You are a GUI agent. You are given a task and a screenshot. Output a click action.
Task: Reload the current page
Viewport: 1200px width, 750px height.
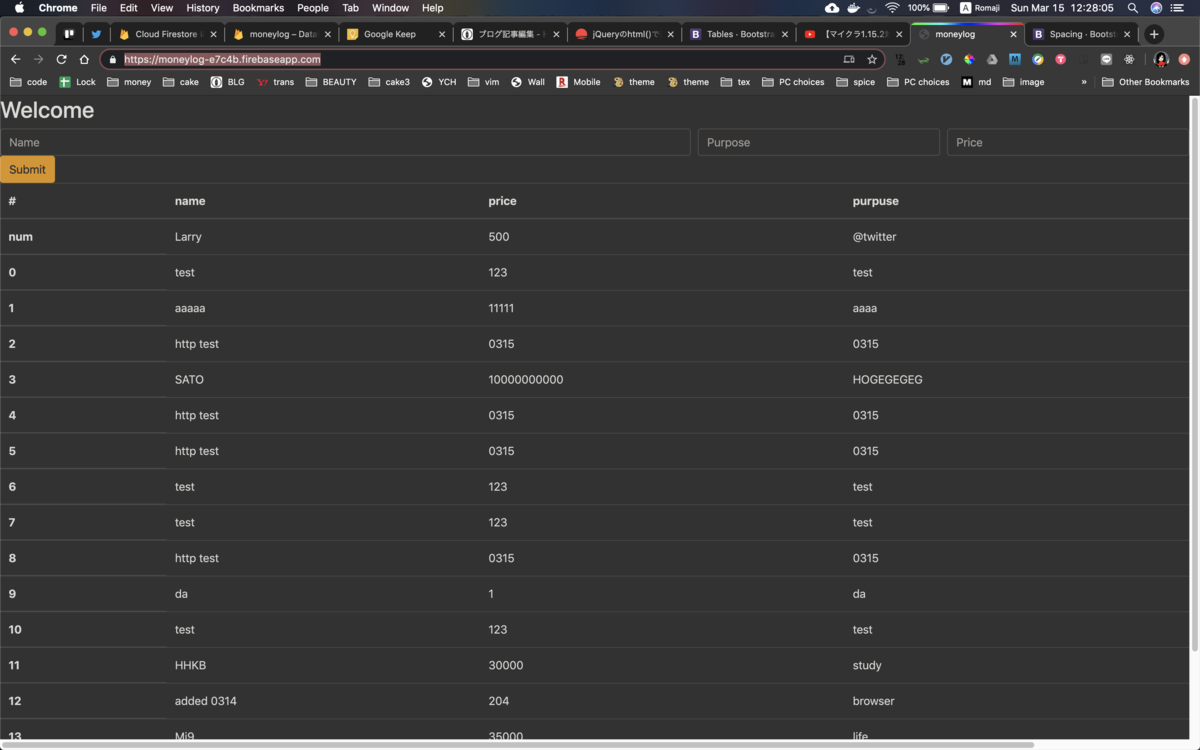pos(61,59)
